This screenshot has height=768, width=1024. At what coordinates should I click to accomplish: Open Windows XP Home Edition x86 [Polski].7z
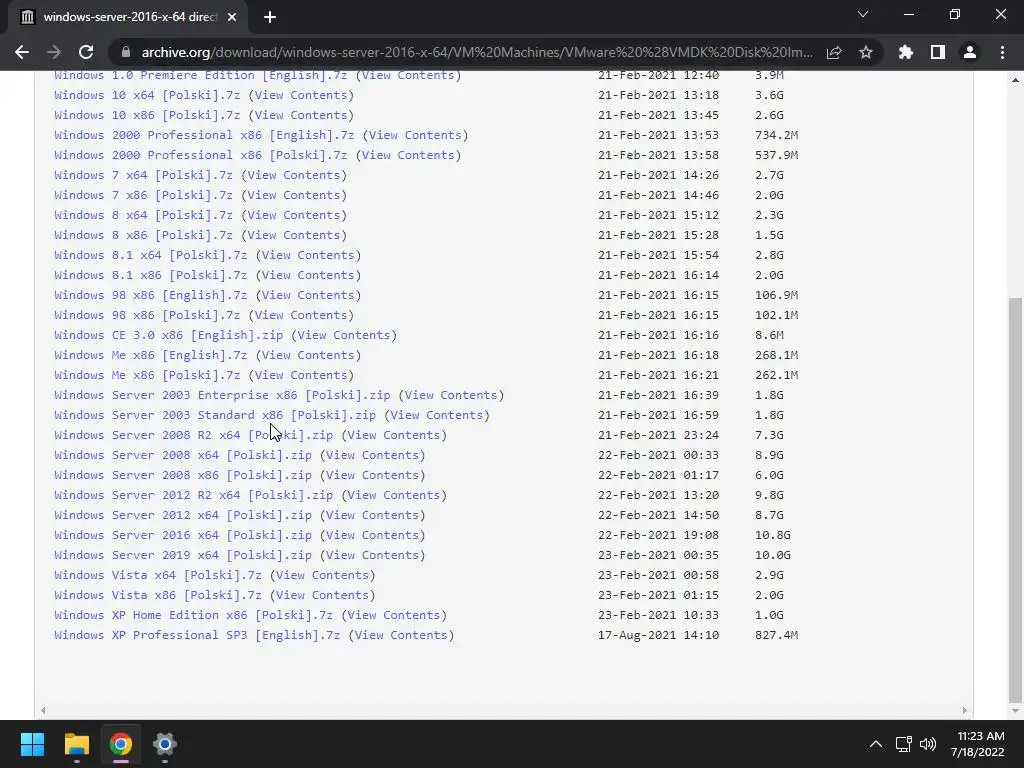[x=193, y=615]
